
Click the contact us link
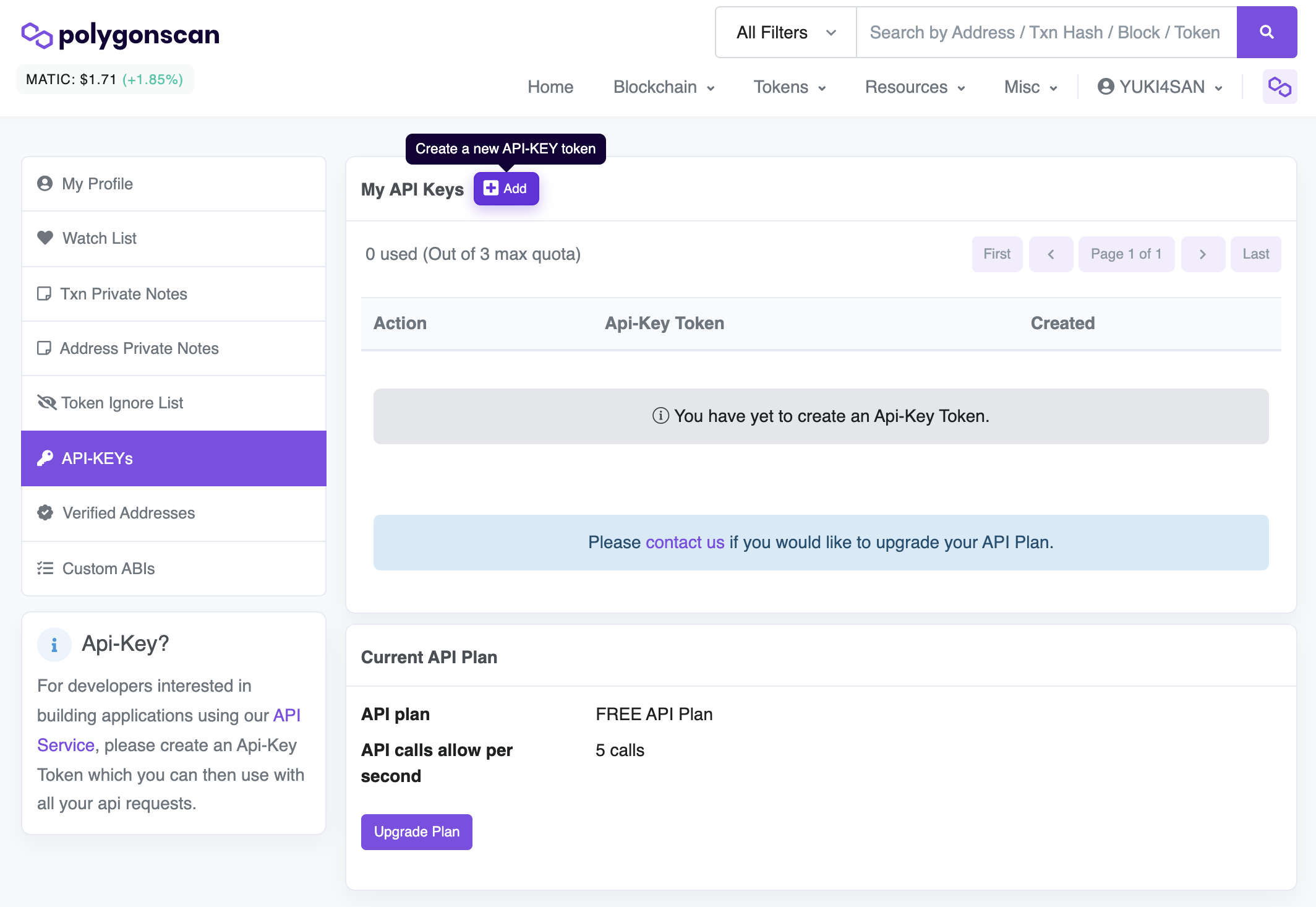pyautogui.click(x=685, y=543)
